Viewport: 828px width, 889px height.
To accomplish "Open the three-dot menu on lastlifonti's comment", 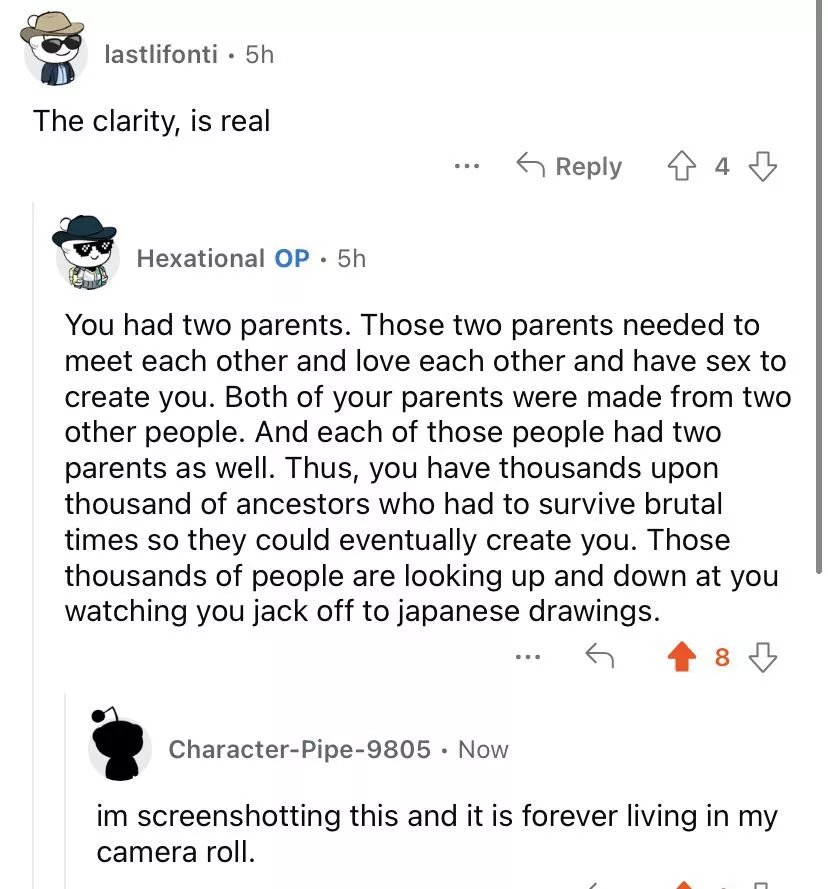I will click(466, 166).
